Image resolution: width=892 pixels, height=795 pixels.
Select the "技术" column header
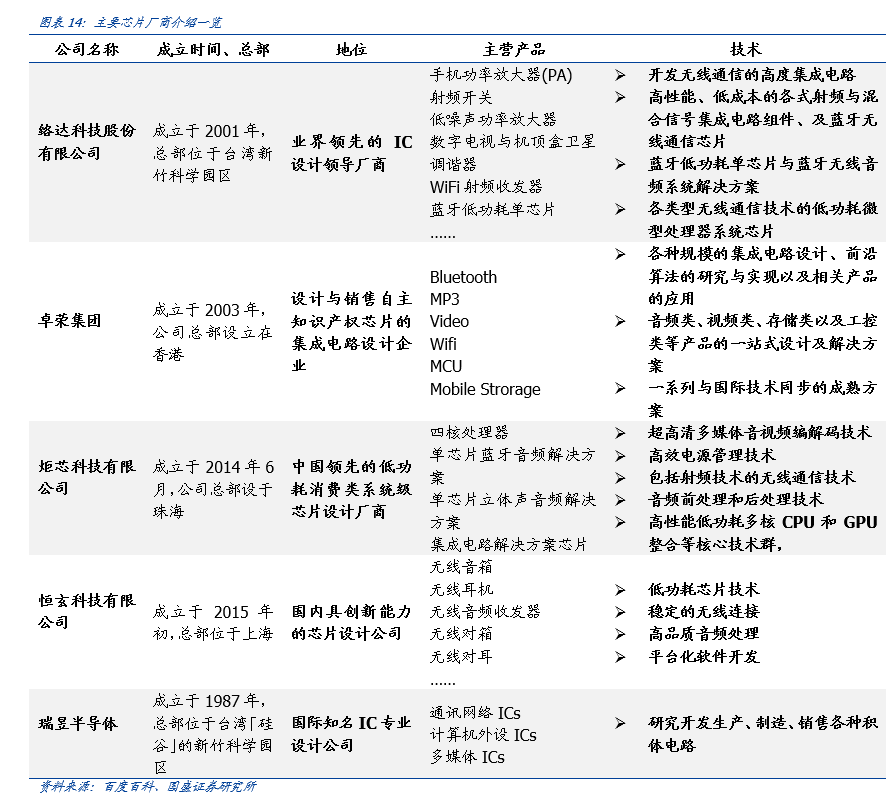coord(745,50)
